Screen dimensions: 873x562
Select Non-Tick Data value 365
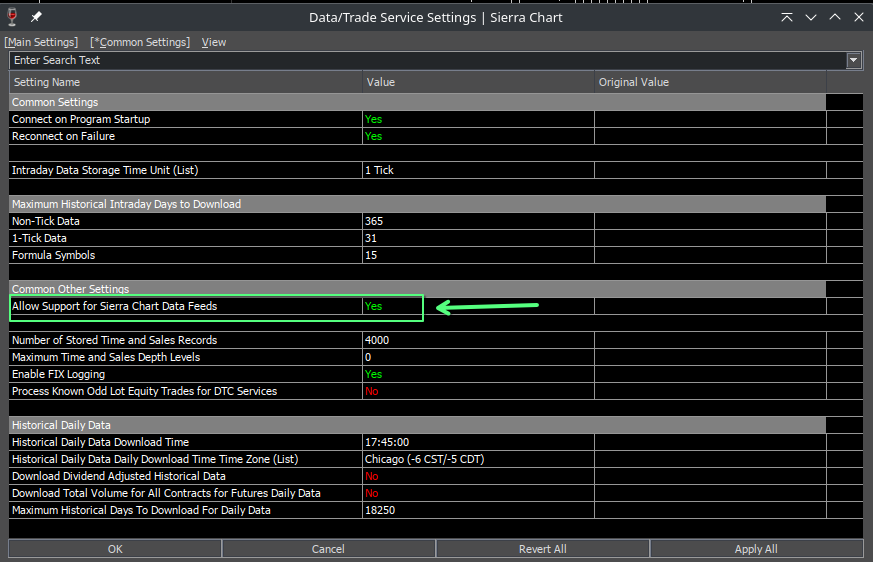coord(478,221)
